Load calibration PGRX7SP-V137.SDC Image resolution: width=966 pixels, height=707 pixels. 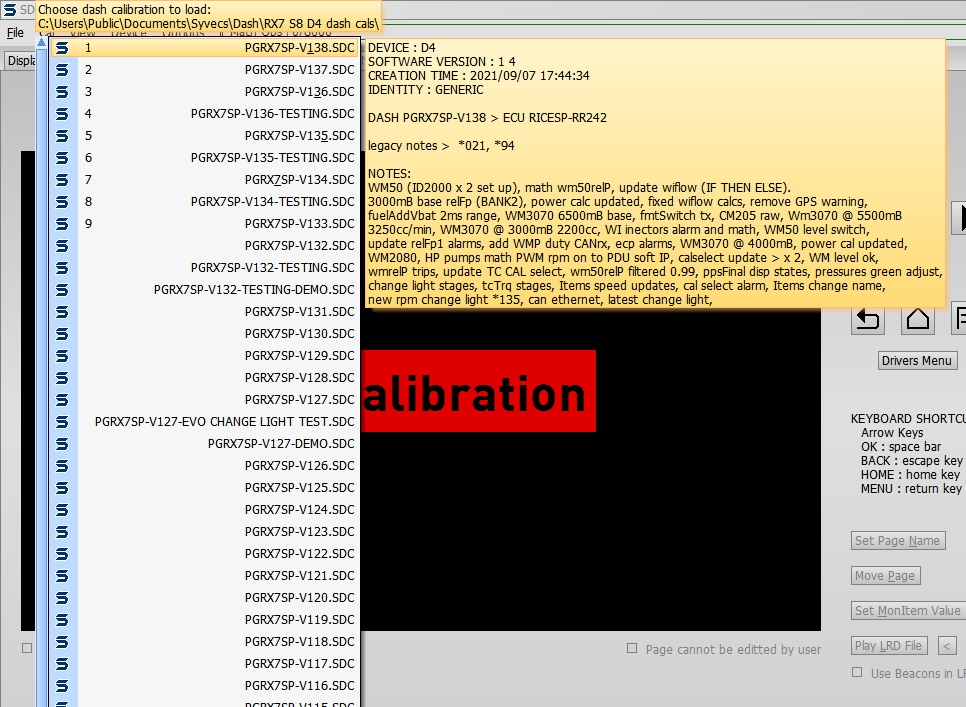coord(299,70)
